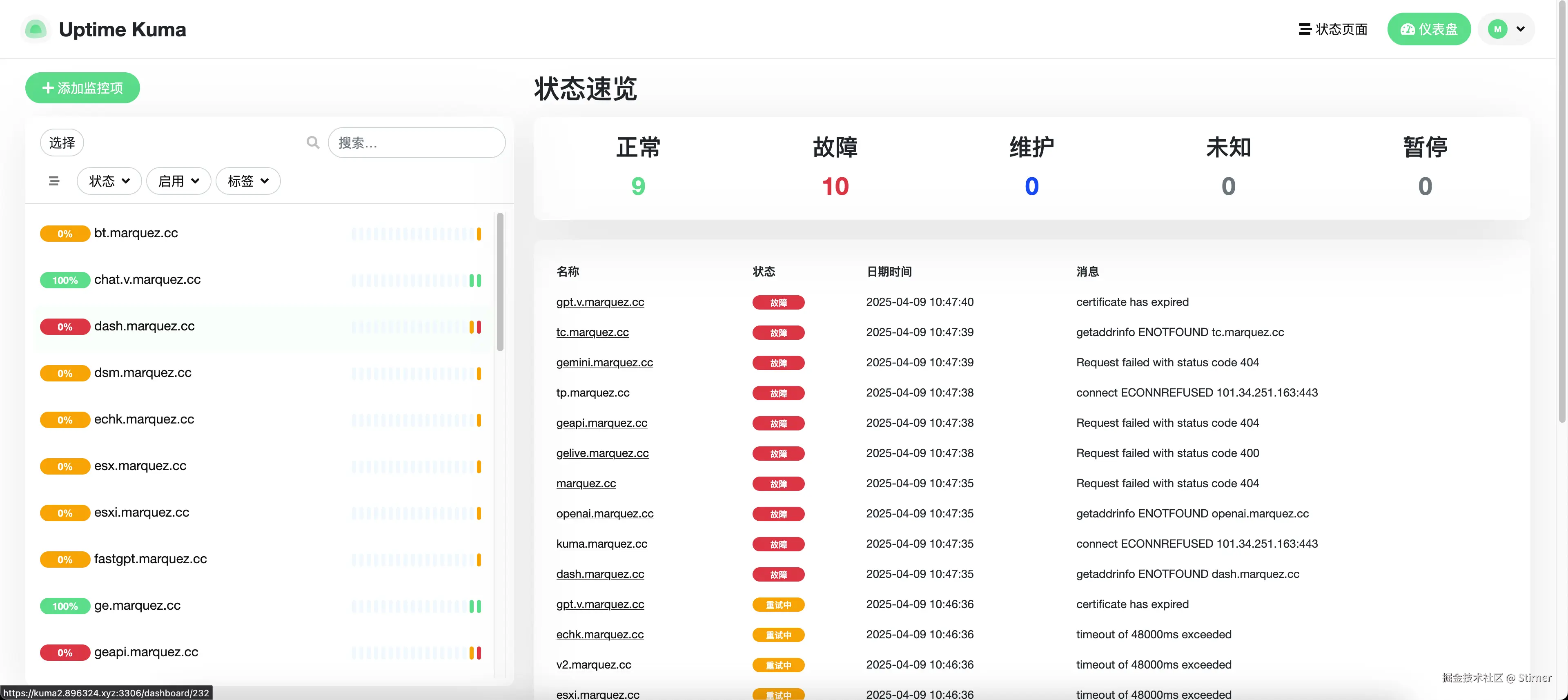Switch to the 仪表盘 view

[1429, 29]
